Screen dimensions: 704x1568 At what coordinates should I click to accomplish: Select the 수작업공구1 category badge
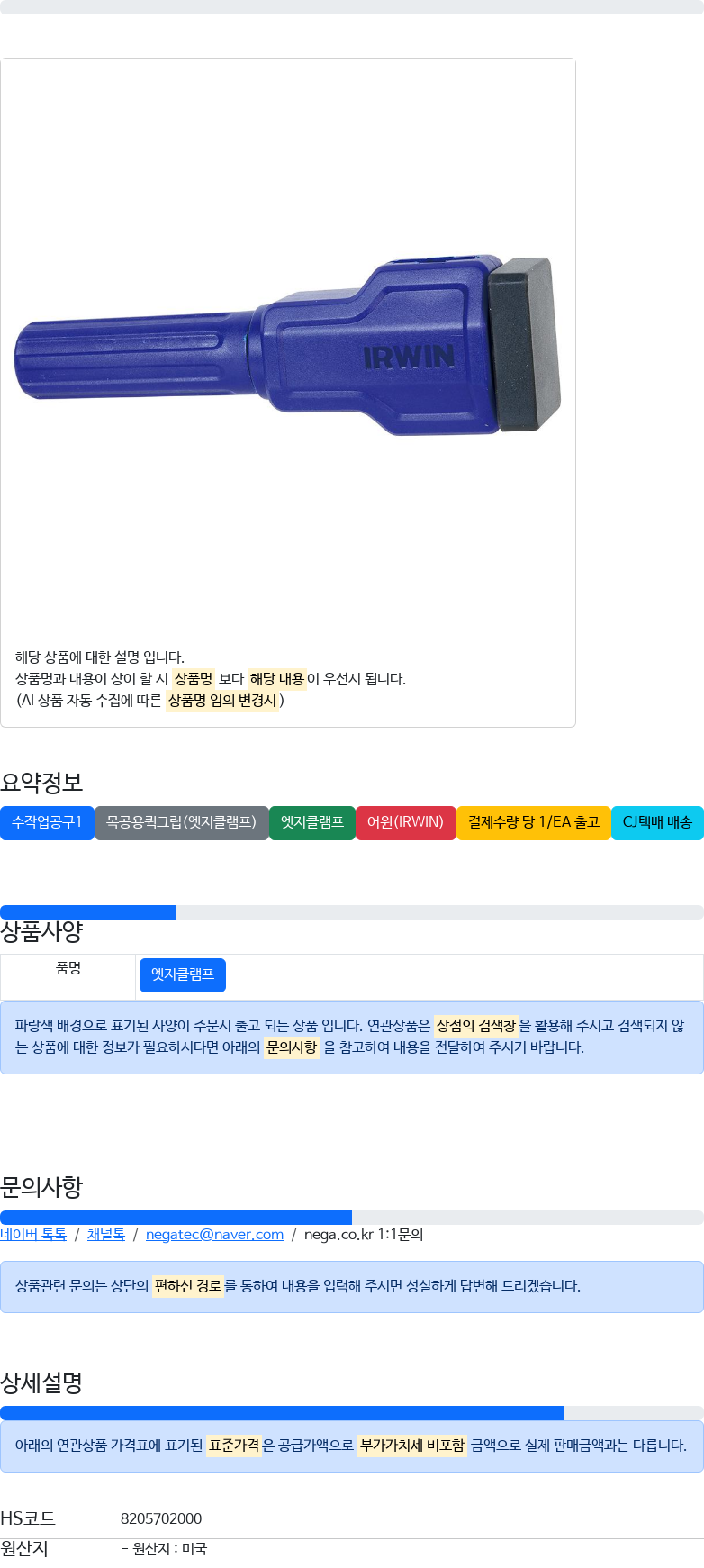tap(47, 822)
